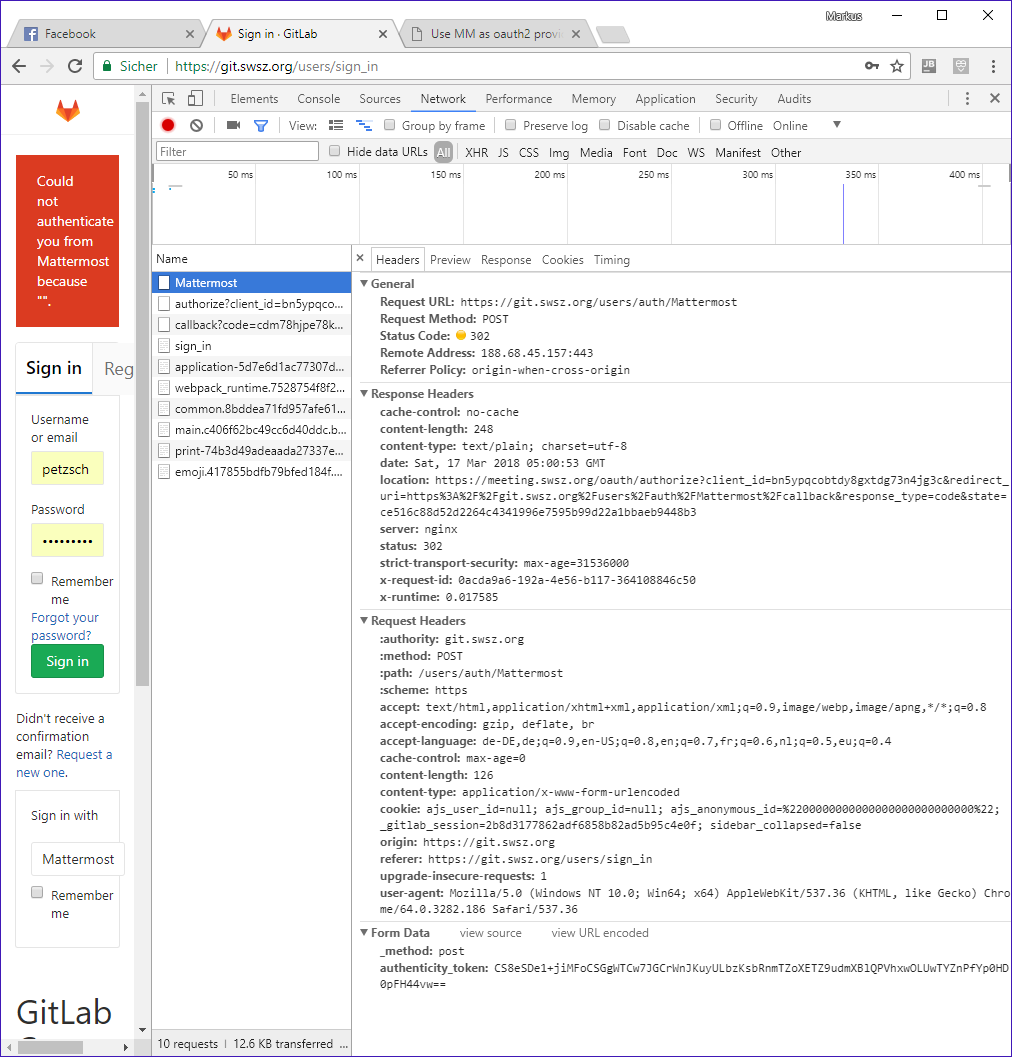
Task: Bookmark this page with the star
Action: tap(897, 66)
